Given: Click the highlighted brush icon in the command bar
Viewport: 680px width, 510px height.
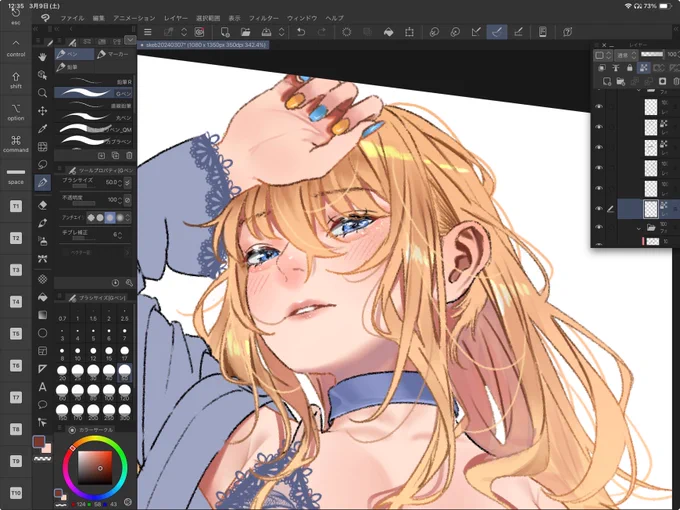Looking at the screenshot, I should [x=497, y=32].
